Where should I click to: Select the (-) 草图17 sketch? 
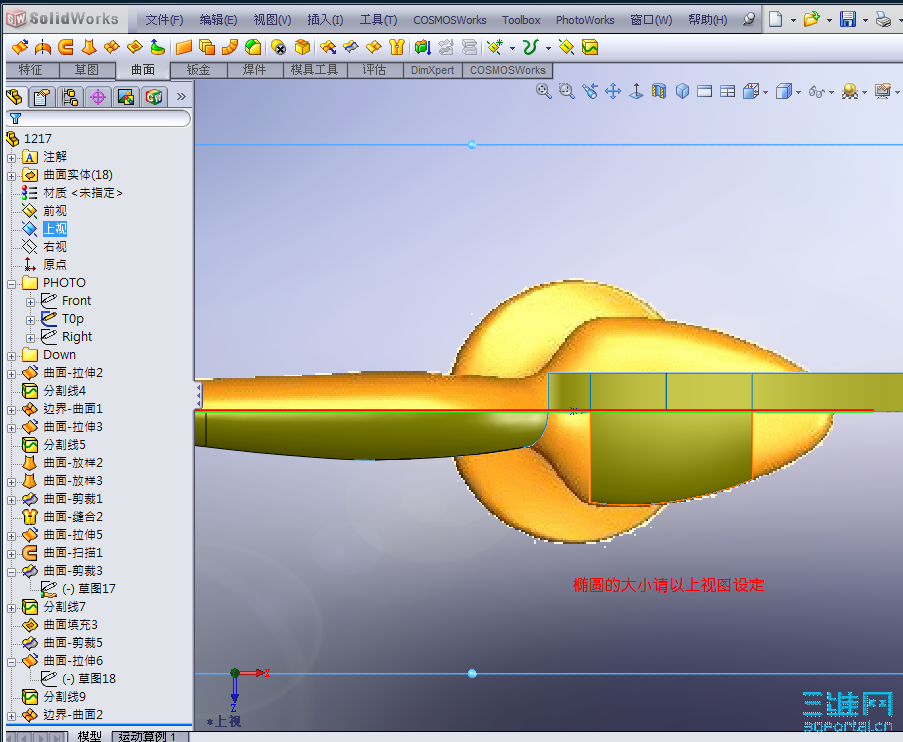[x=89, y=588]
